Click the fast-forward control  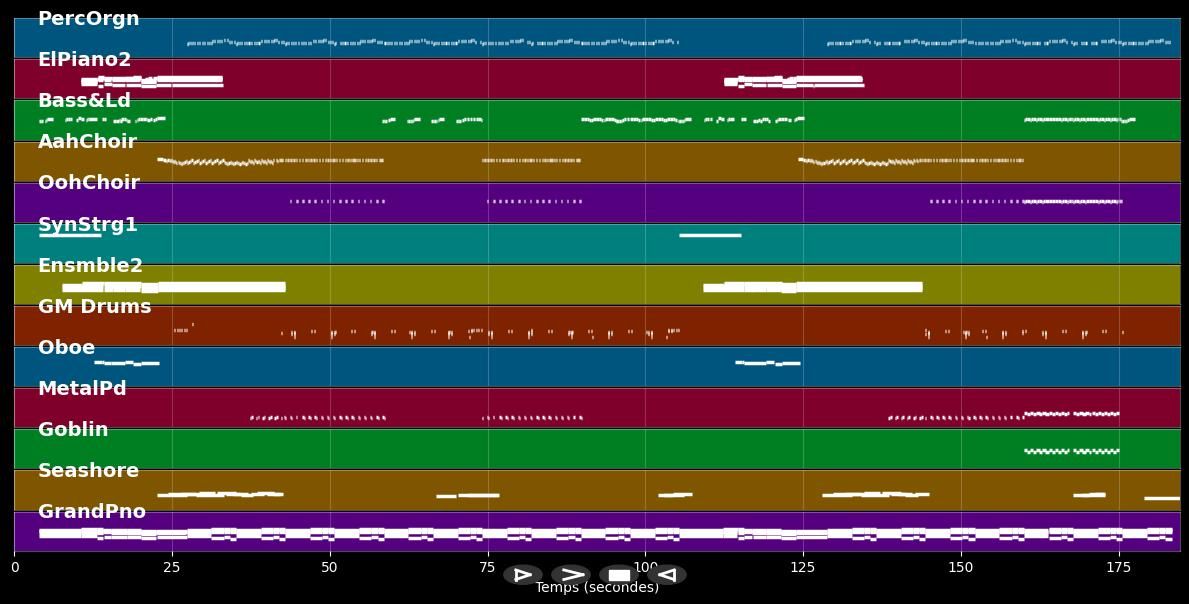coord(571,575)
